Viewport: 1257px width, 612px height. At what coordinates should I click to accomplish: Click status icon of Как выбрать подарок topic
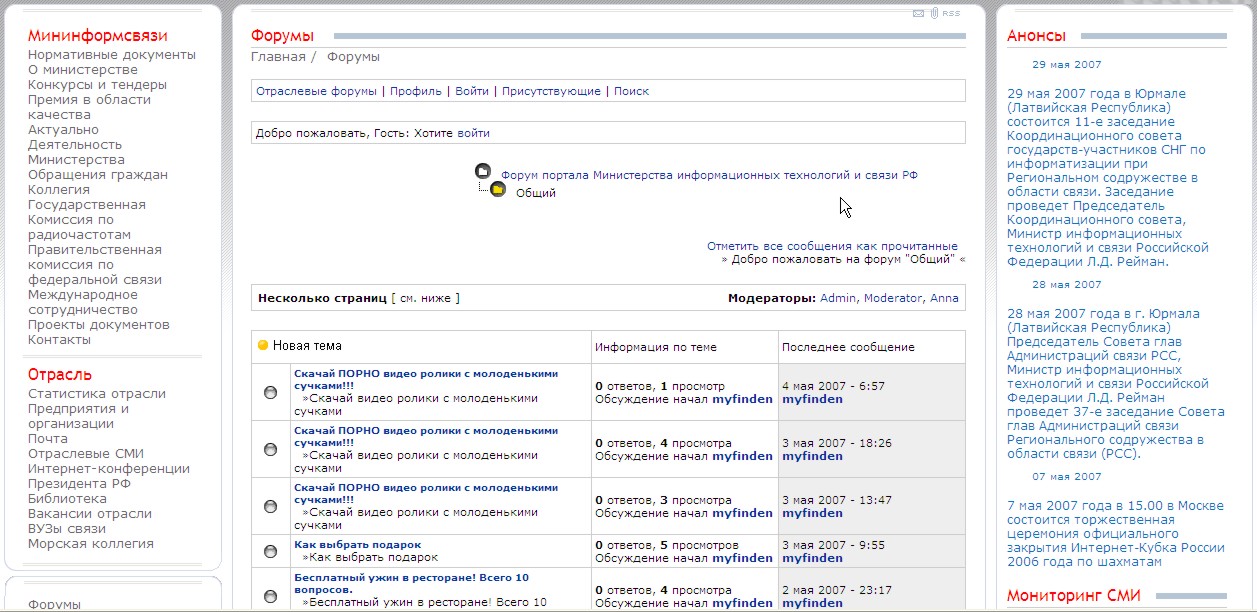coord(270,551)
